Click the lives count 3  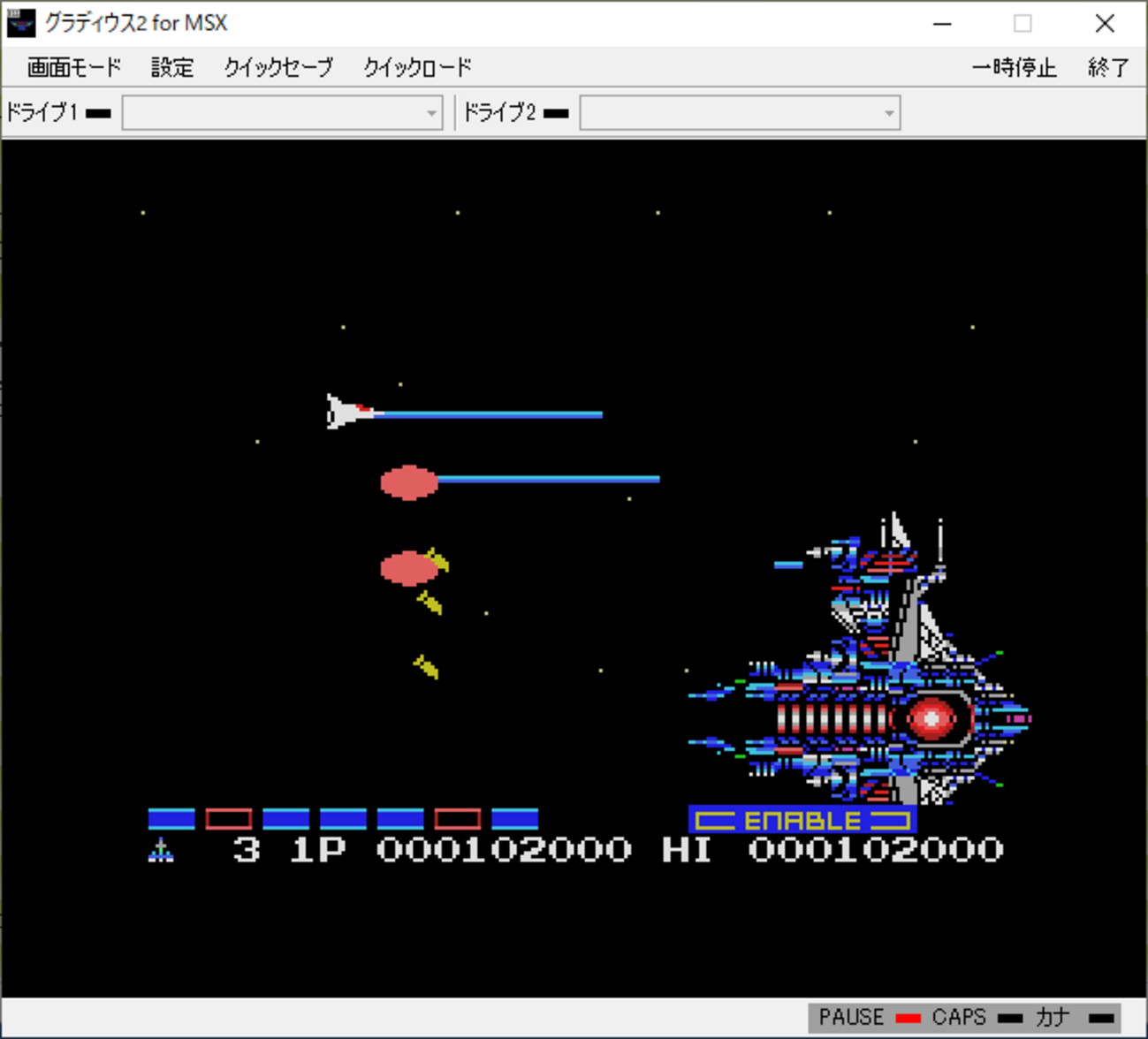click(x=247, y=850)
